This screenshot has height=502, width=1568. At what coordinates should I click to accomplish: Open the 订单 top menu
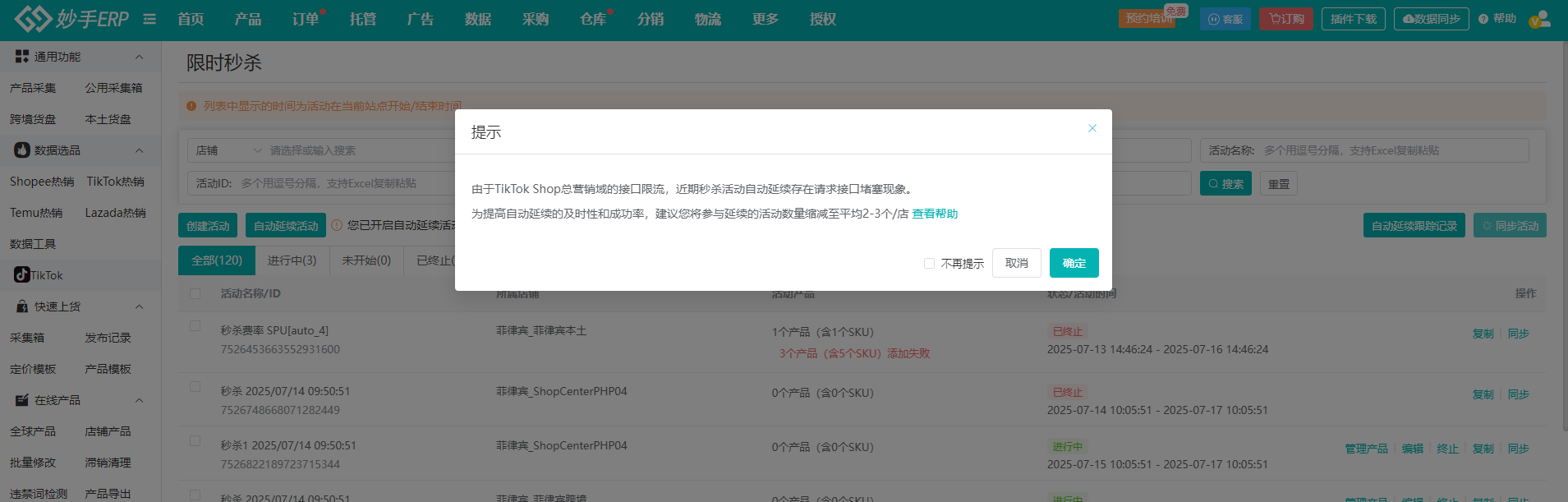[306, 19]
